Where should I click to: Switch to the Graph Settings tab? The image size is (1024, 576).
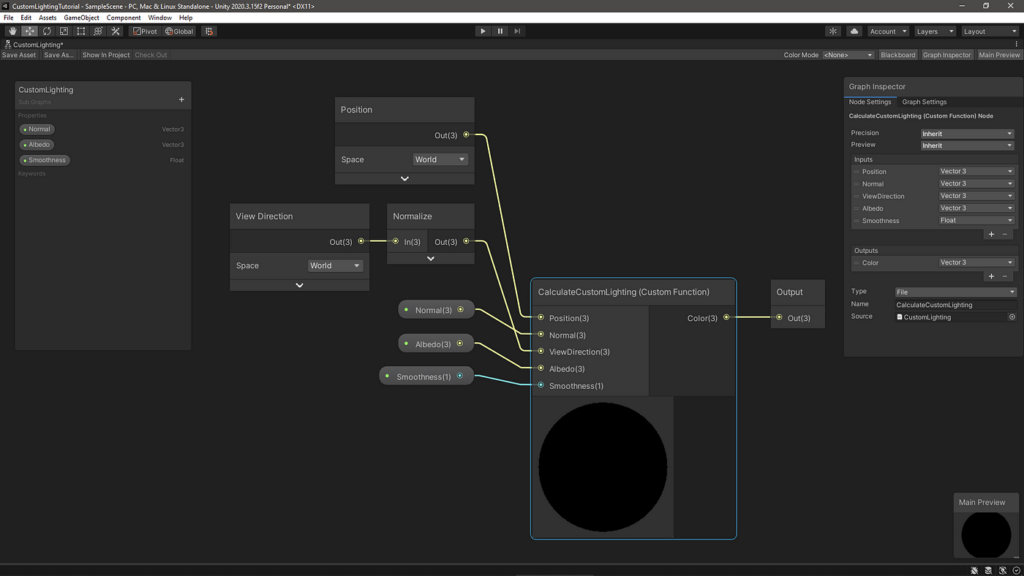(924, 102)
